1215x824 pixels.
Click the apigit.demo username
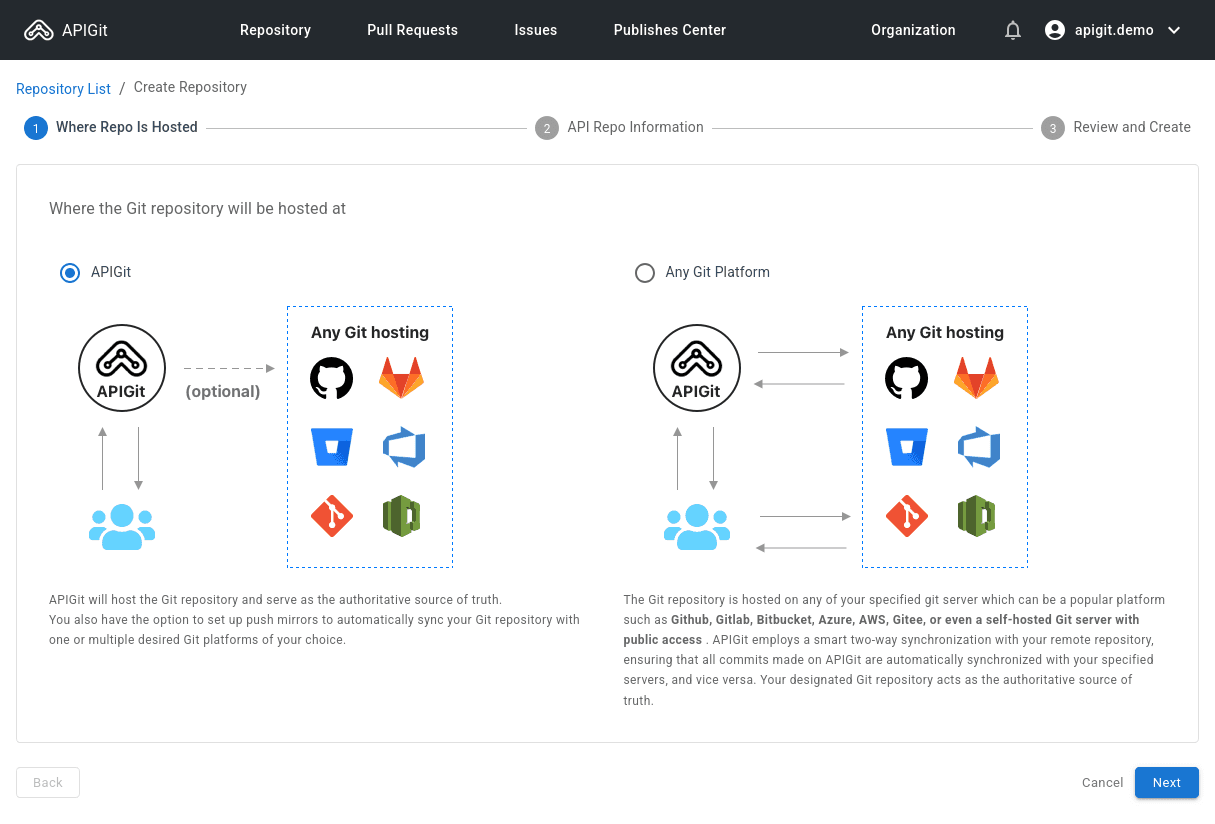click(x=1114, y=30)
